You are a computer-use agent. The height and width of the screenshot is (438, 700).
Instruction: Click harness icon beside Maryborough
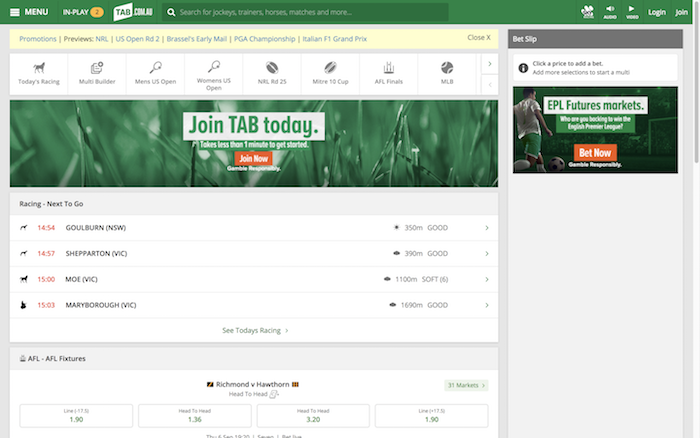click(24, 305)
